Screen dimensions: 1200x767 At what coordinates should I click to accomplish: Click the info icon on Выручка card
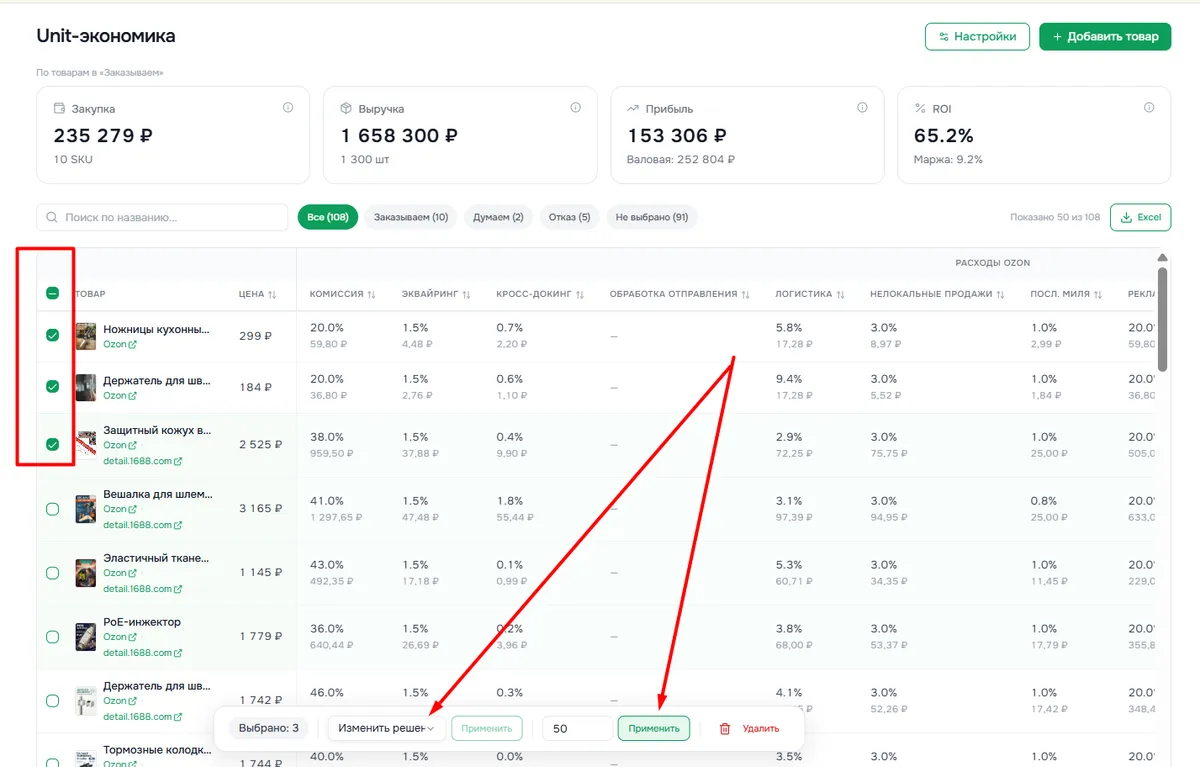coord(575,107)
